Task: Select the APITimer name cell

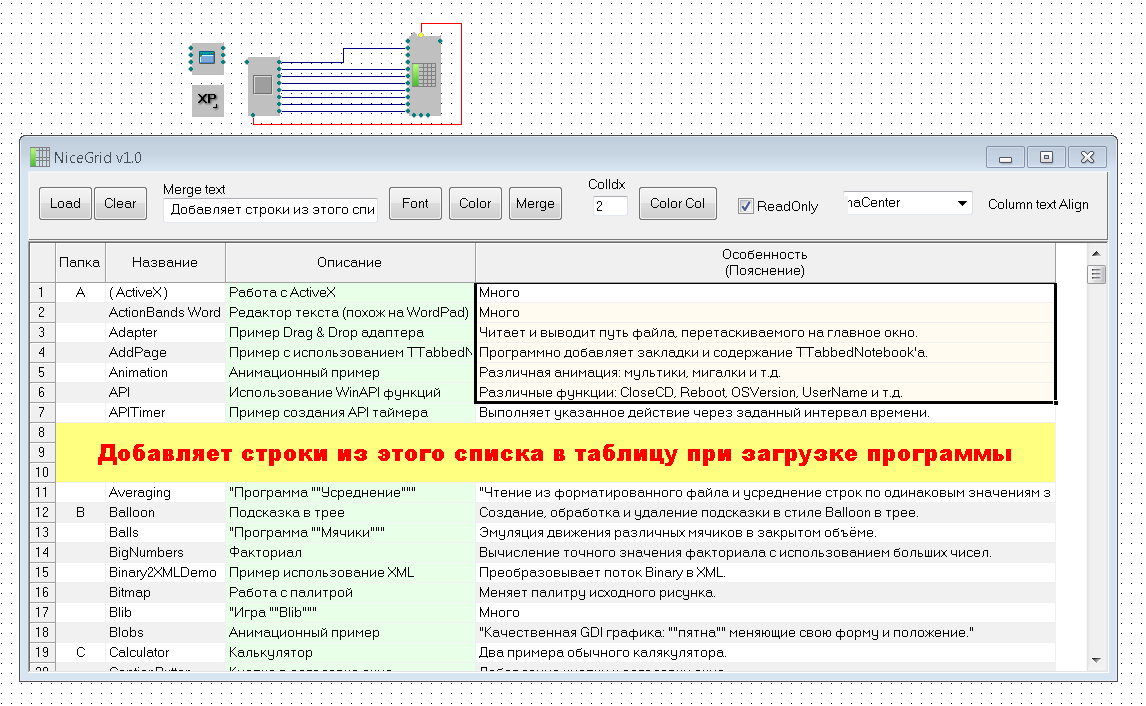Action: (165, 412)
